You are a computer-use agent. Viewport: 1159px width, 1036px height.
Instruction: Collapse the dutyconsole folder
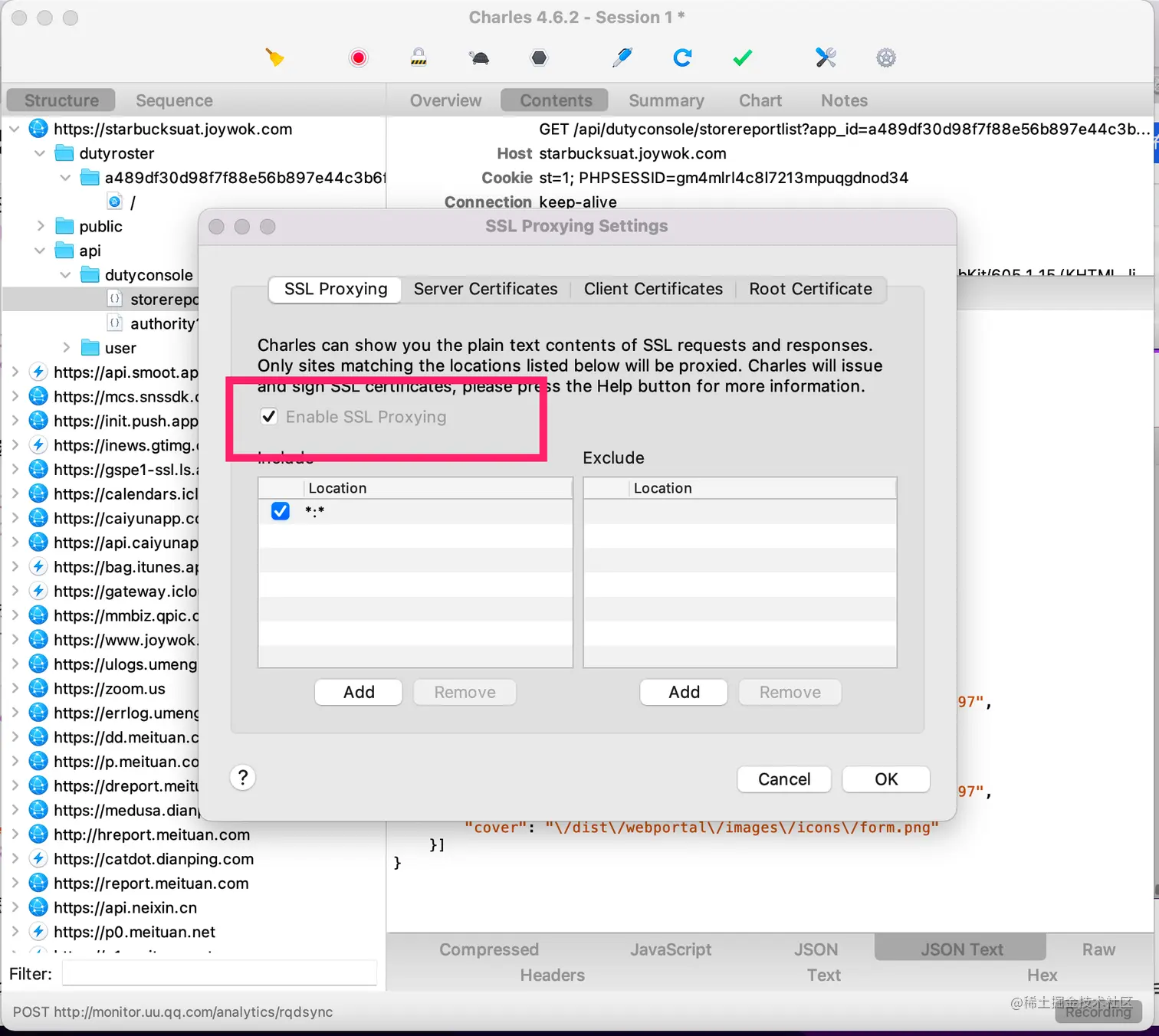[x=66, y=275]
